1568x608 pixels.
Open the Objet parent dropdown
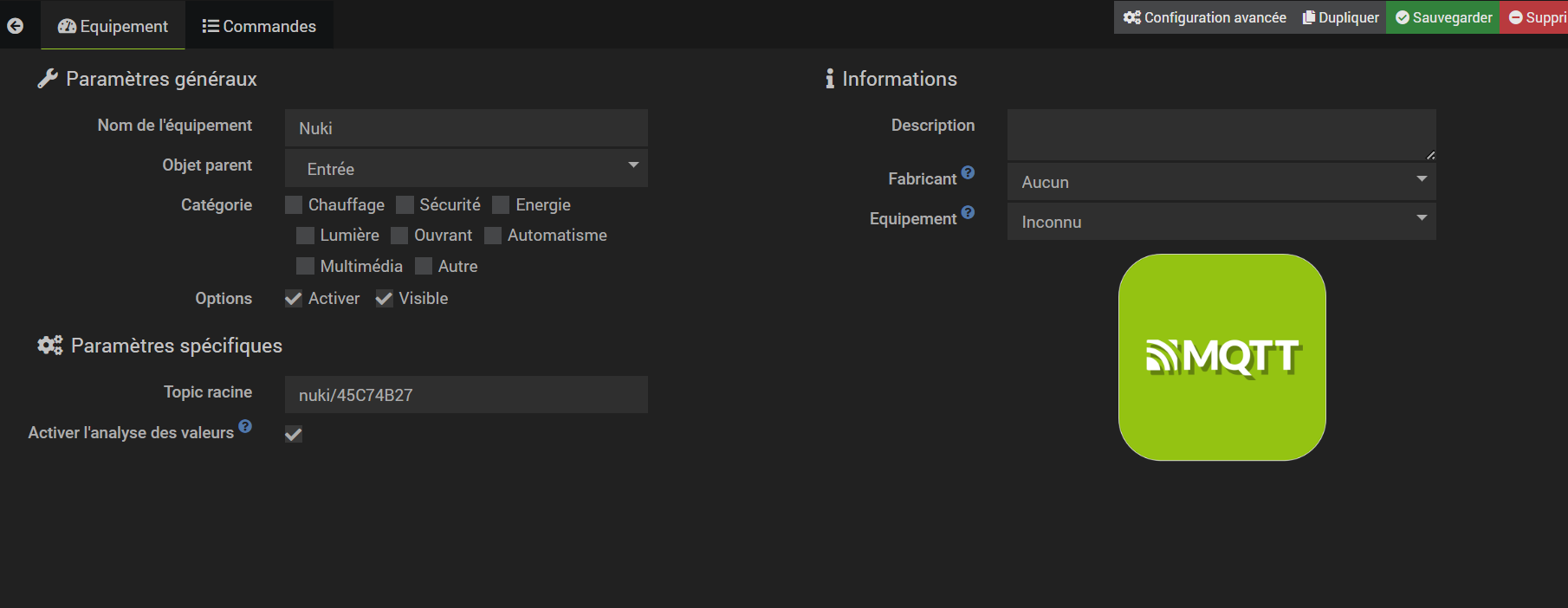(x=466, y=168)
